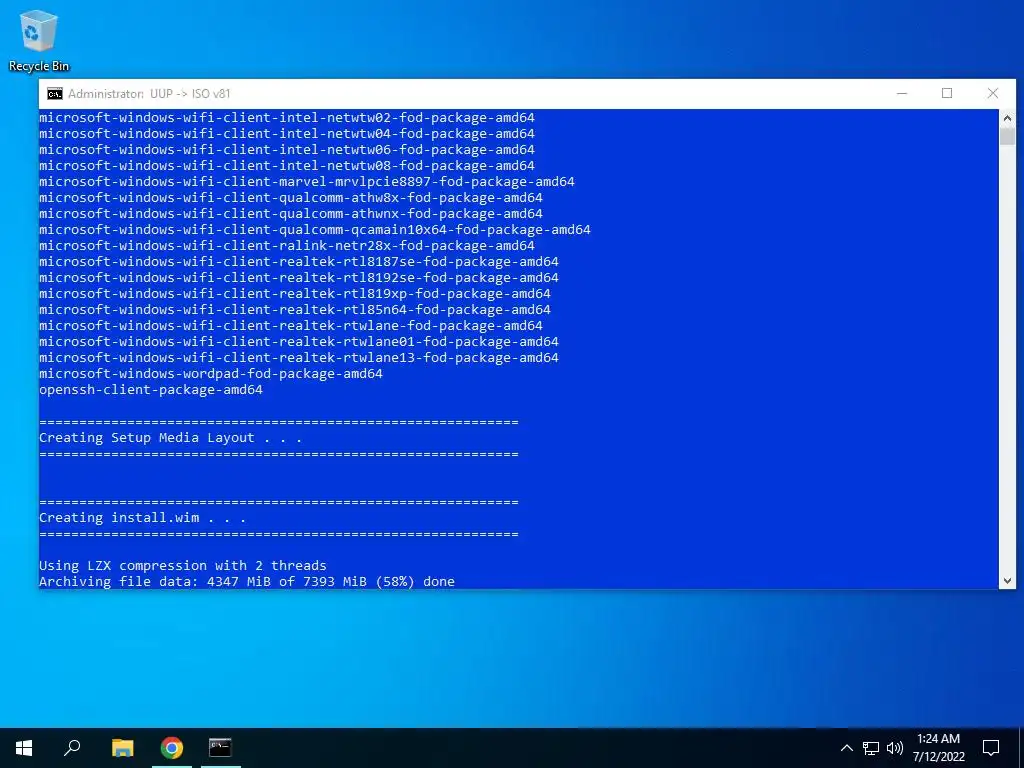Open the Windows Start menu

point(24,747)
